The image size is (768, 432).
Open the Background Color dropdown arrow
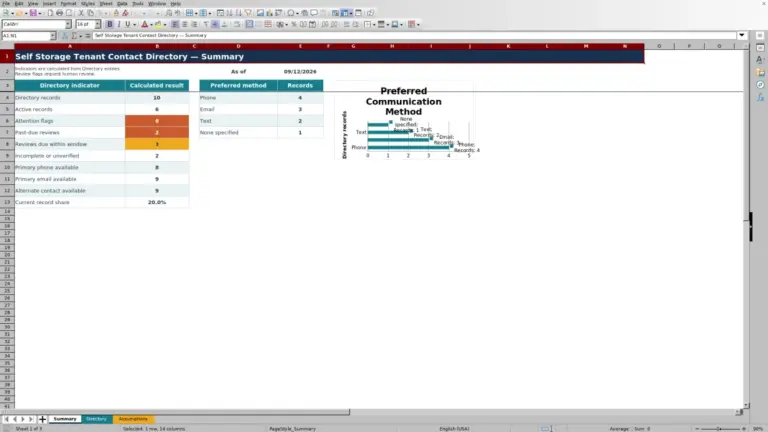165,24
